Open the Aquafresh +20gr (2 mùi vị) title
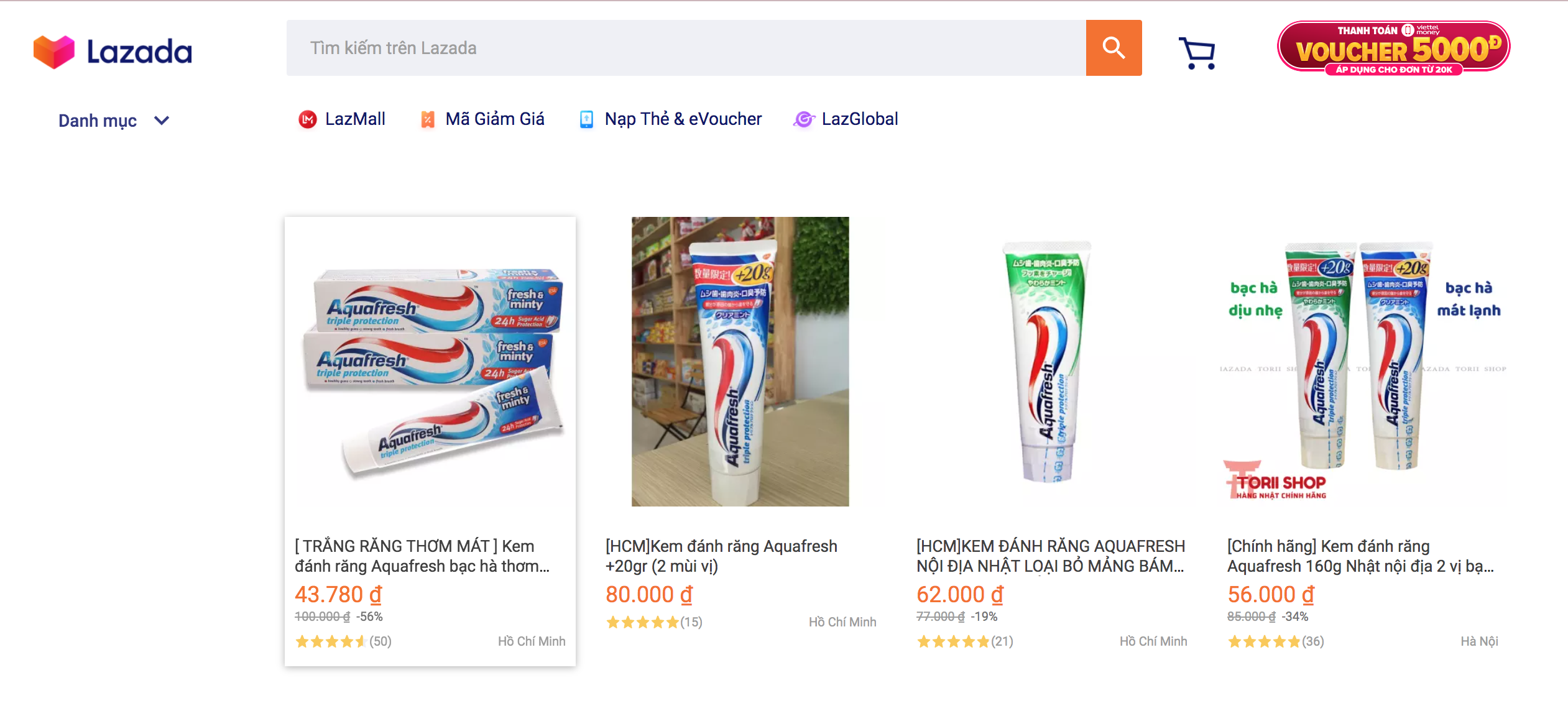This screenshot has width=1568, height=706. pyautogui.click(x=721, y=556)
